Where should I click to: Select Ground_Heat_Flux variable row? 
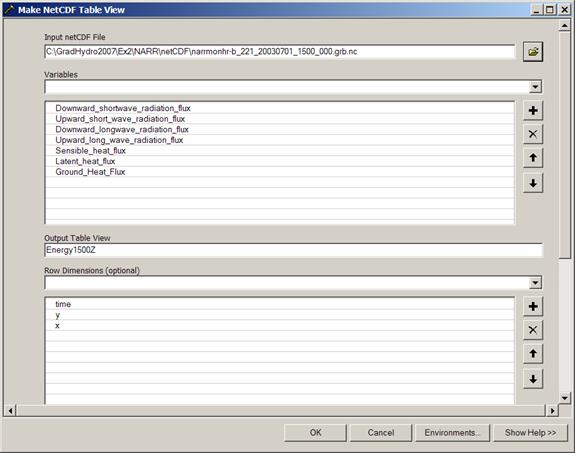pyautogui.click(x=280, y=172)
